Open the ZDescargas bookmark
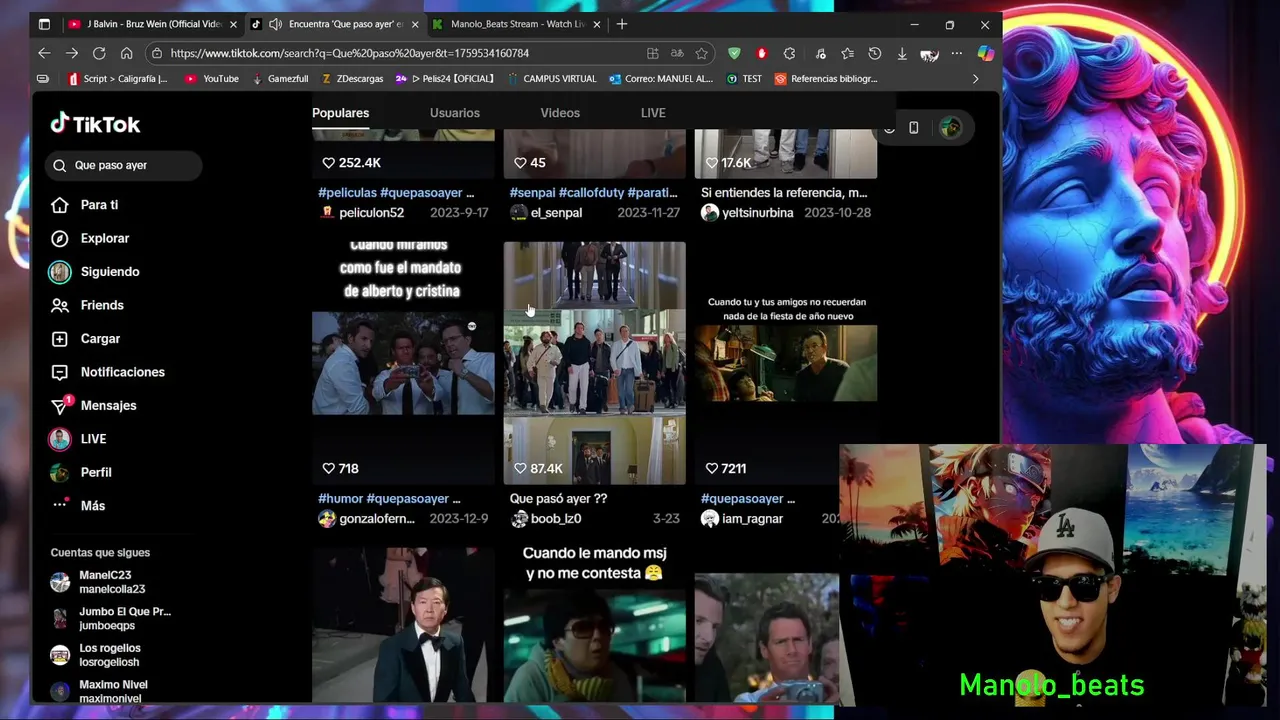The width and height of the screenshot is (1280, 720). pyautogui.click(x=352, y=79)
